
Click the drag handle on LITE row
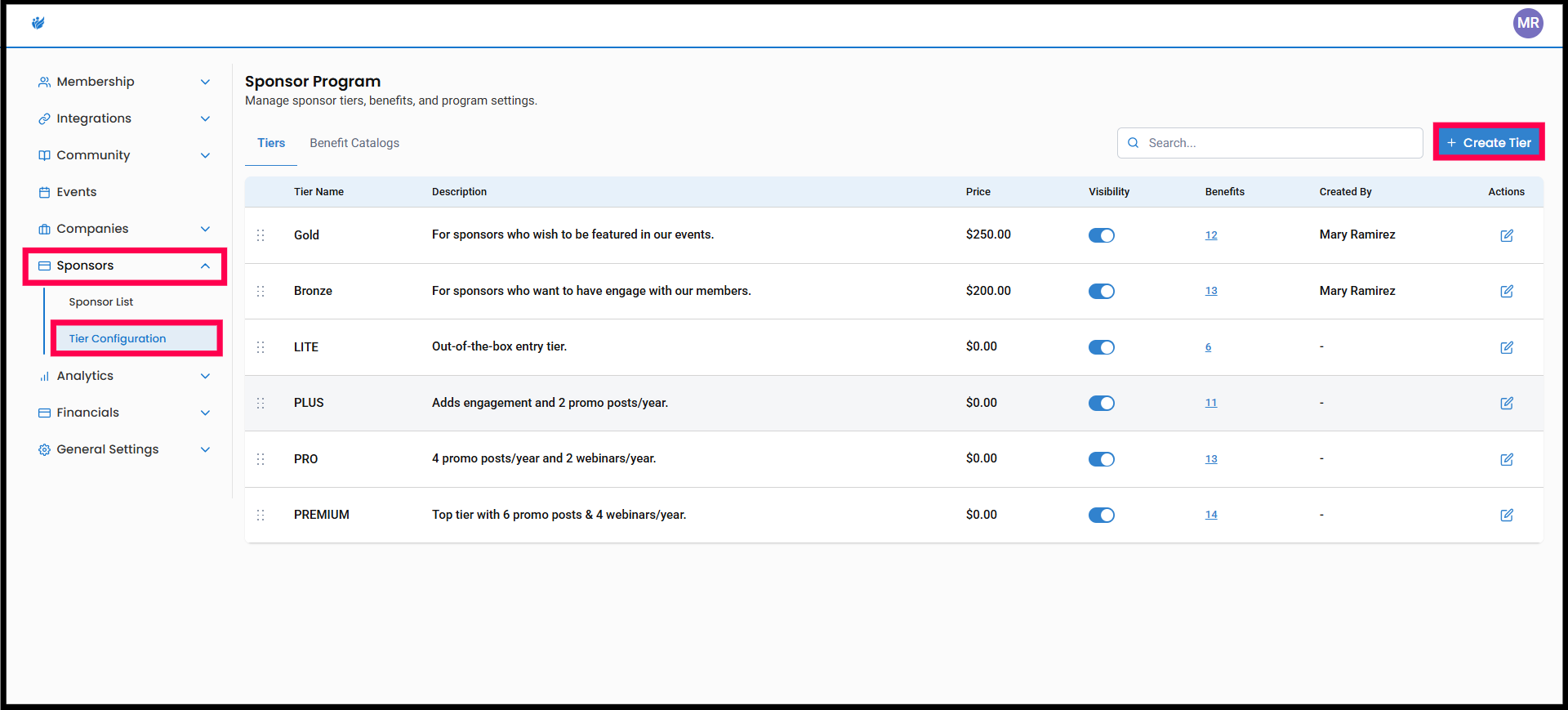click(x=261, y=347)
